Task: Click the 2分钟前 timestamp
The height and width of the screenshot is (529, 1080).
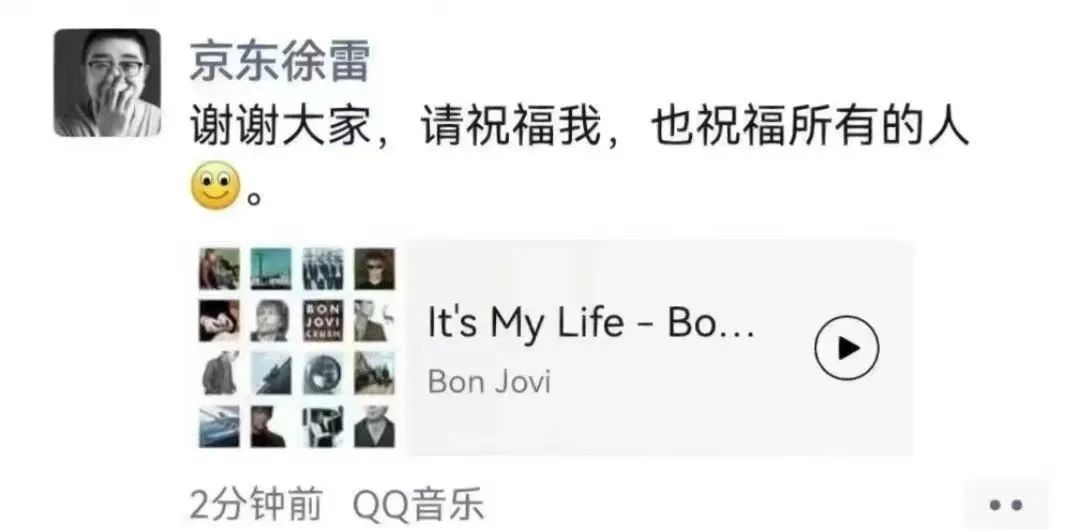Action: coord(256,506)
